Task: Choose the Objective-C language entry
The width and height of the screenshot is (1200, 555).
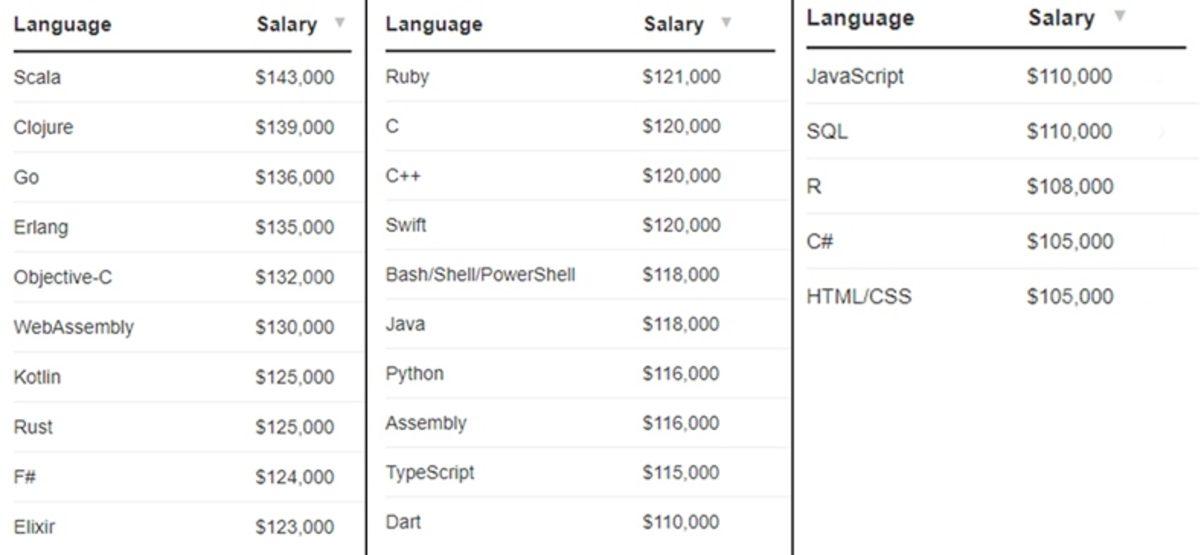Action: tap(63, 278)
